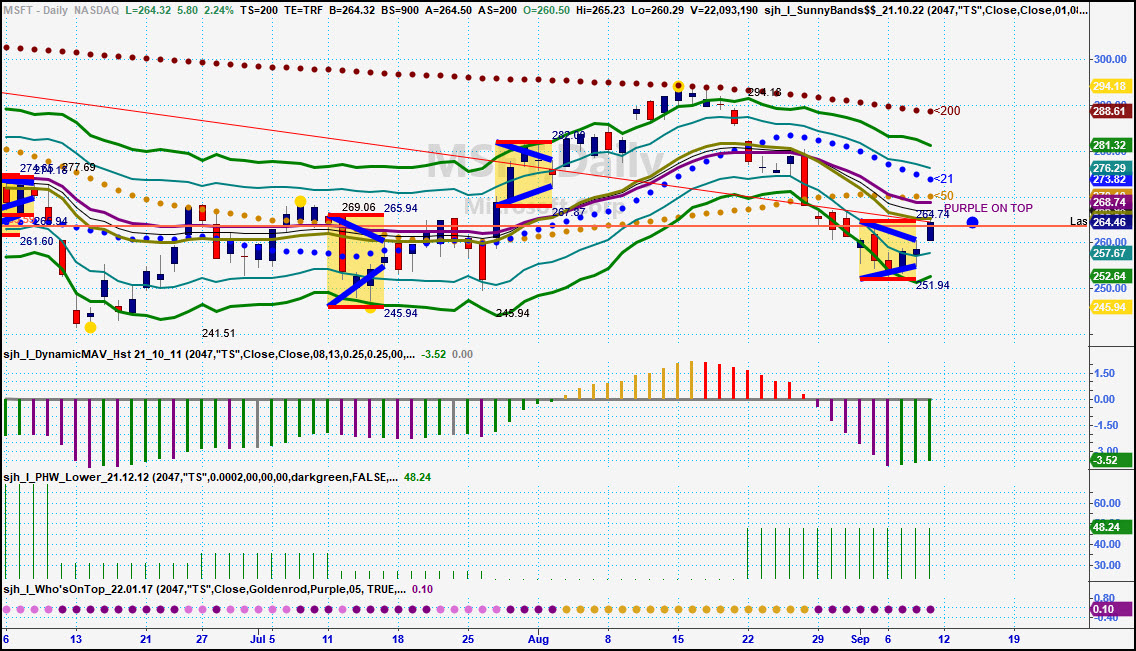This screenshot has width=1136, height=651.
Task: Click the 251.94 price label
Action: point(932,285)
